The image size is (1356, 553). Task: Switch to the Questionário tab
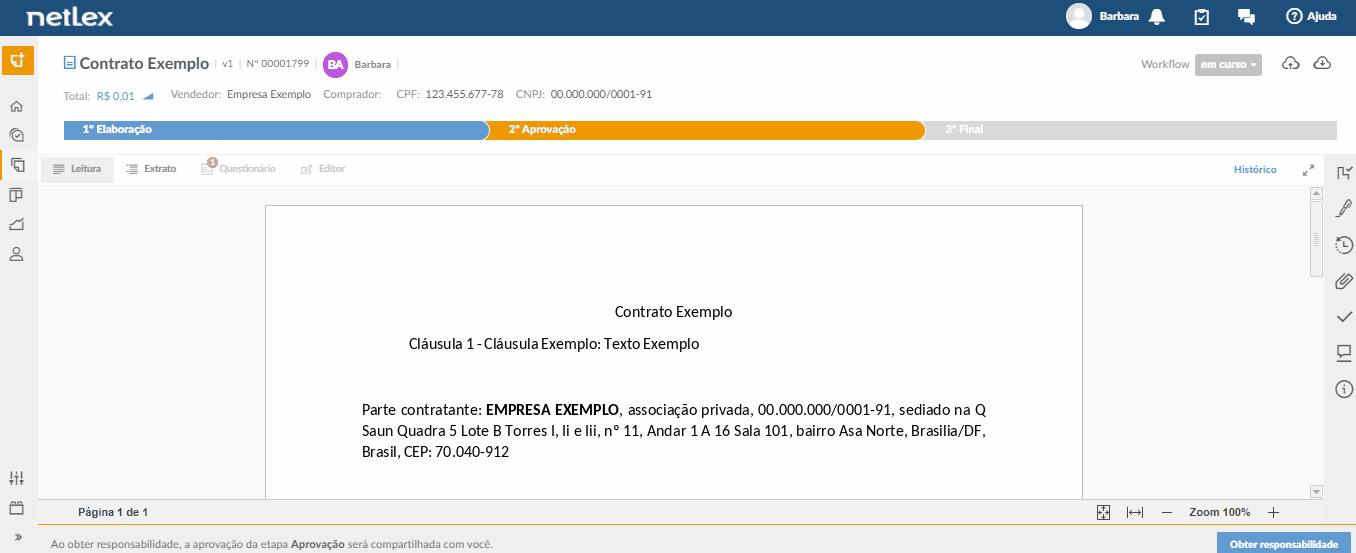pyautogui.click(x=238, y=169)
